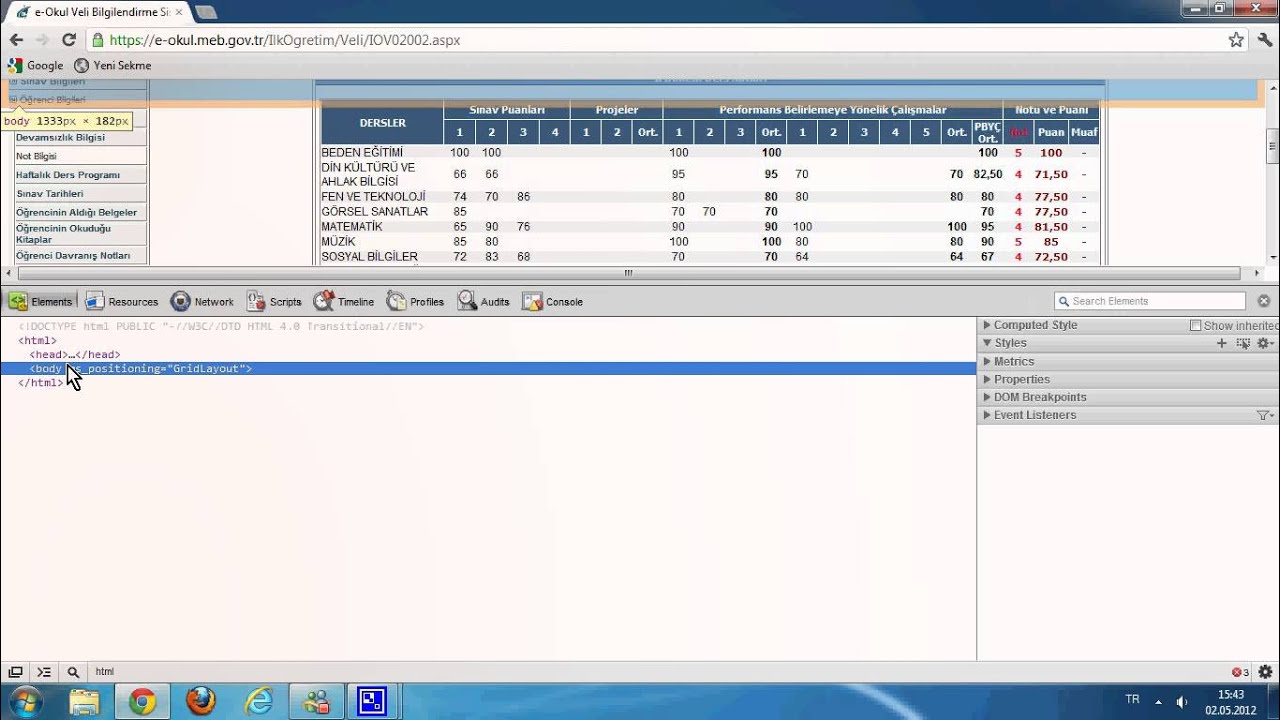Open Internet Explorer from taskbar
1280x720 pixels.
click(x=259, y=702)
